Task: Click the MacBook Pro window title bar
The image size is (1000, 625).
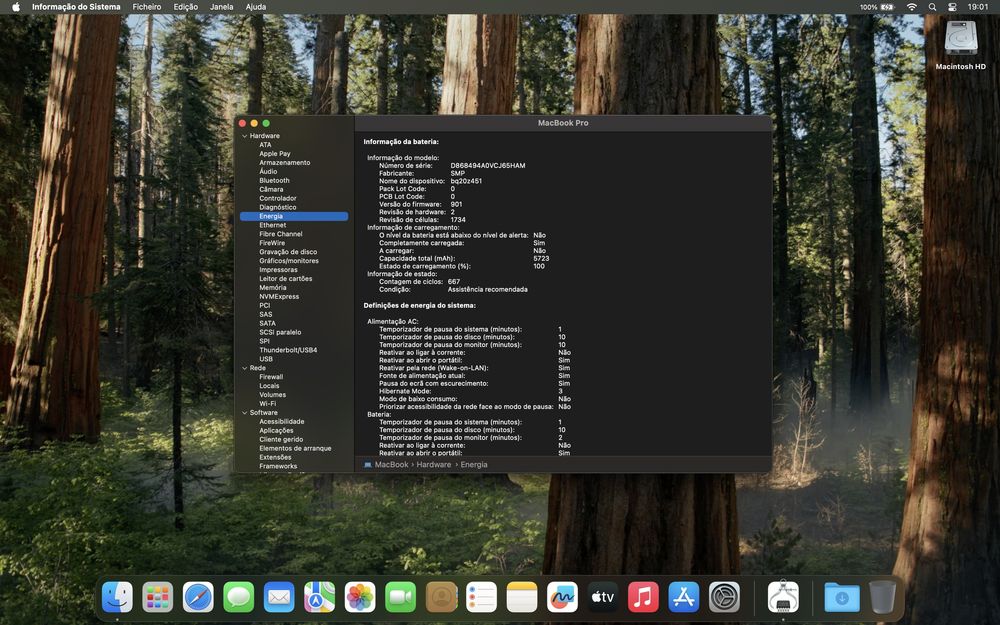Action: pos(563,123)
